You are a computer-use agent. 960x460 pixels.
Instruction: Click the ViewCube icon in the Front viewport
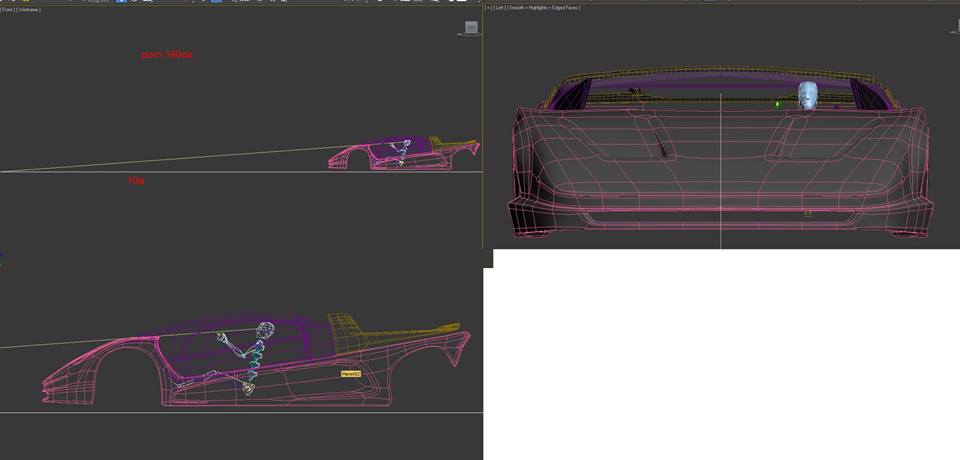point(471,27)
